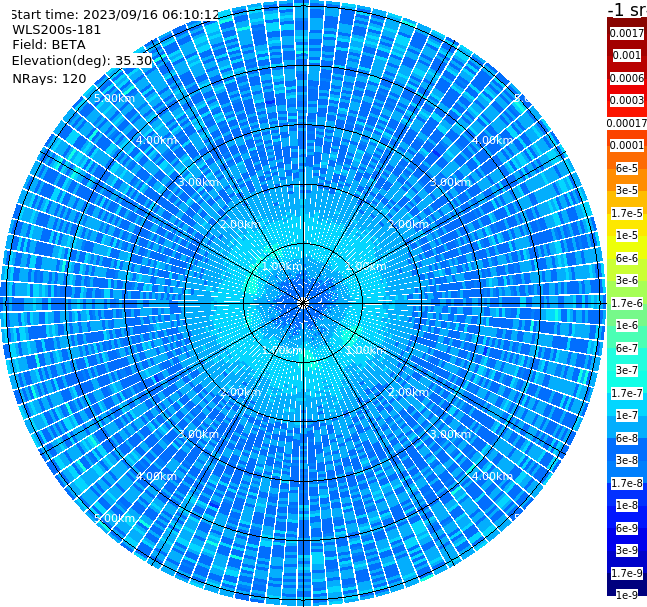The image size is (647, 607).
Task: Click the 3e-5 scale value
Action: tap(627, 190)
